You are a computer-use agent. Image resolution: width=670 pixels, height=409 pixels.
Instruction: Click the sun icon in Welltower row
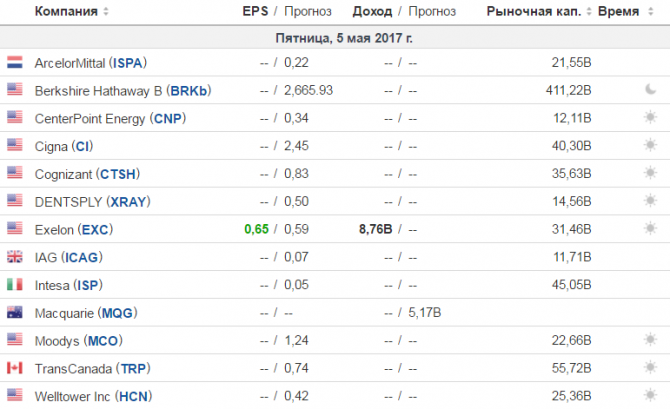650,395
